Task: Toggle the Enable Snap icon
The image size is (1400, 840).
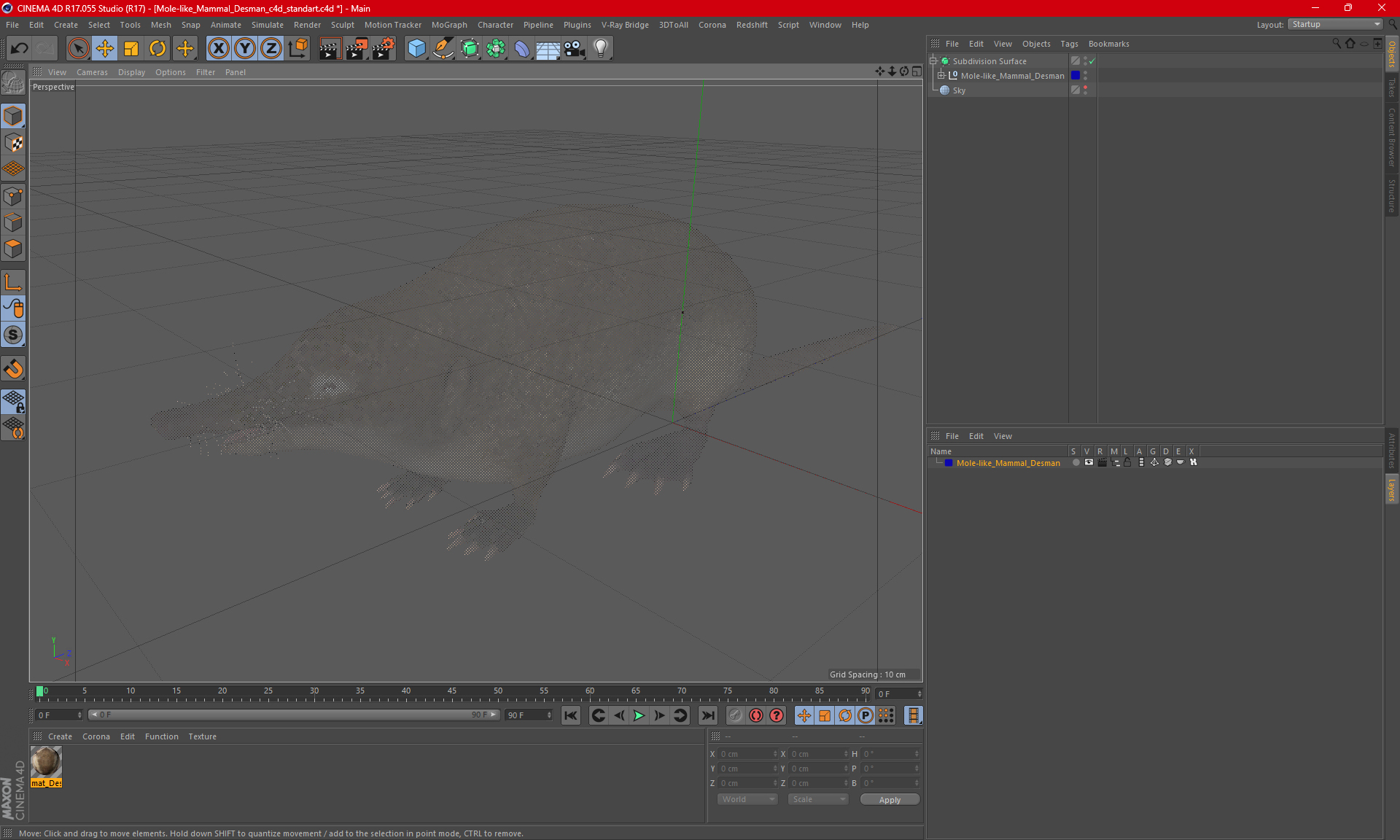Action: tap(13, 335)
